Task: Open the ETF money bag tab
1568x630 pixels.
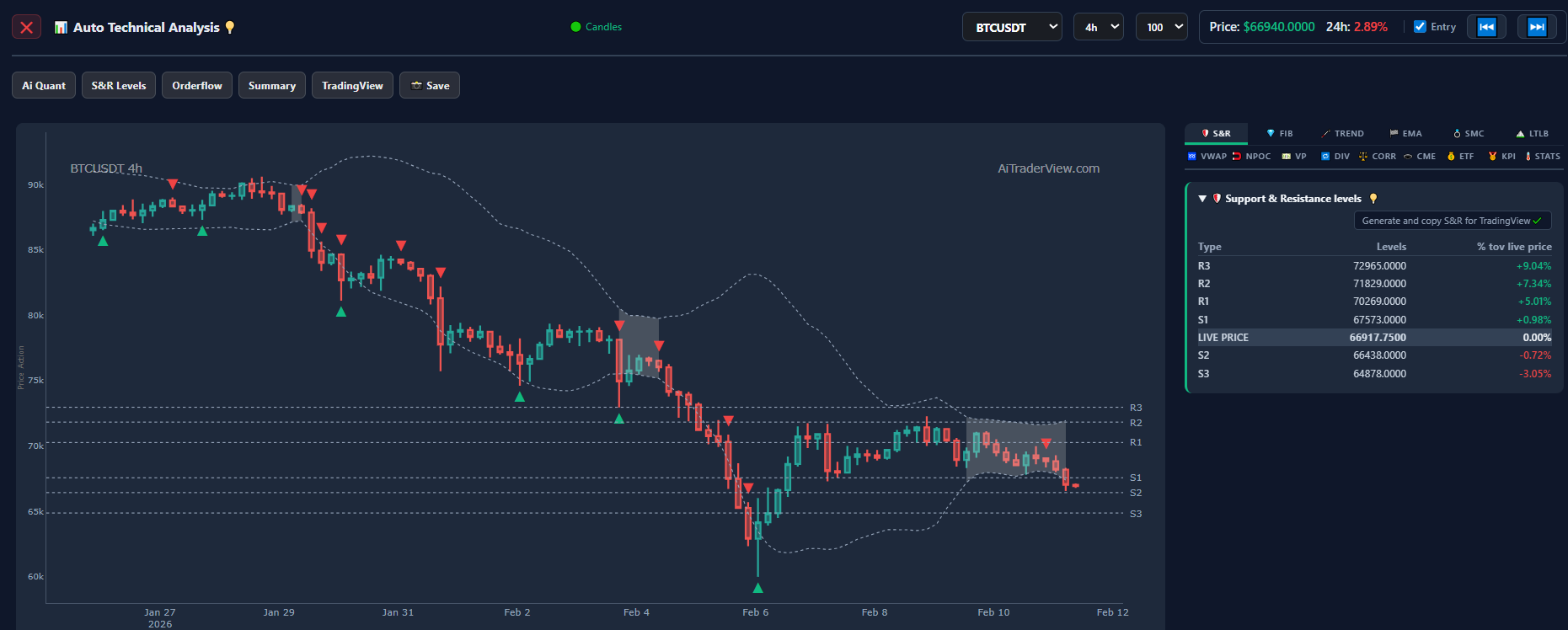Action: pyautogui.click(x=1460, y=157)
